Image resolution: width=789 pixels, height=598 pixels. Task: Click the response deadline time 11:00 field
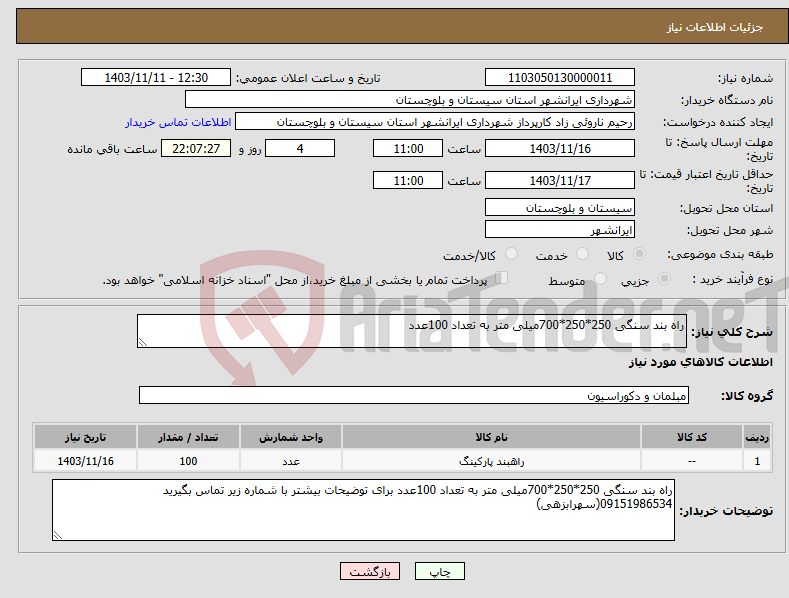tap(408, 148)
